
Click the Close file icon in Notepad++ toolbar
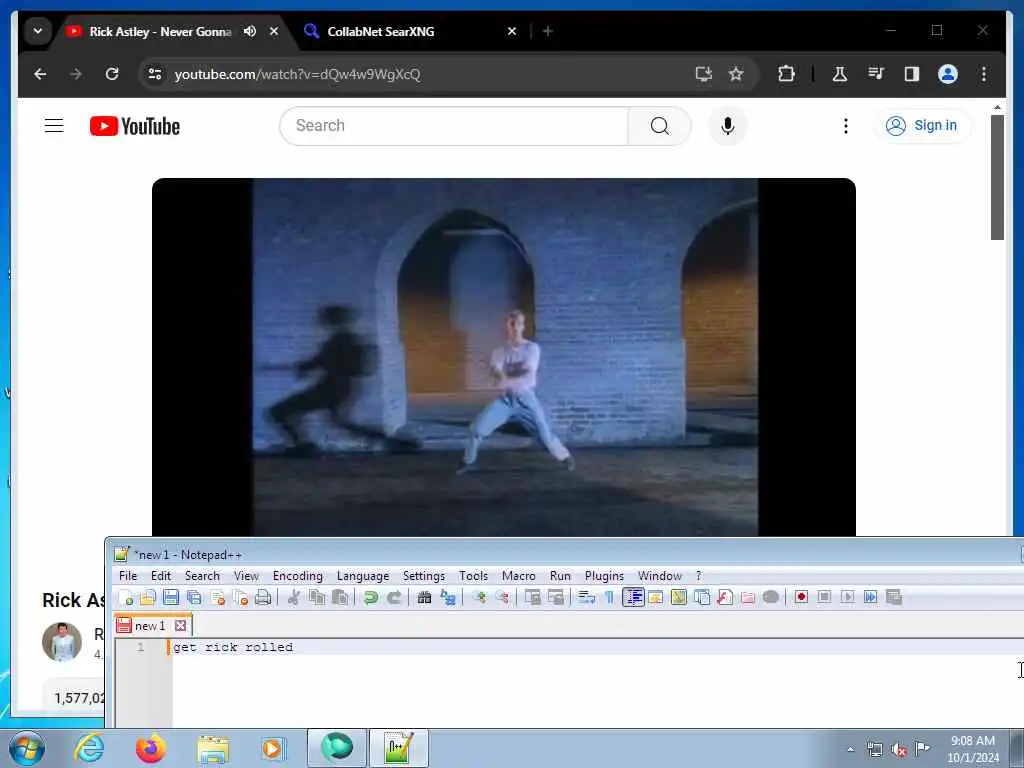pyautogui.click(x=217, y=597)
